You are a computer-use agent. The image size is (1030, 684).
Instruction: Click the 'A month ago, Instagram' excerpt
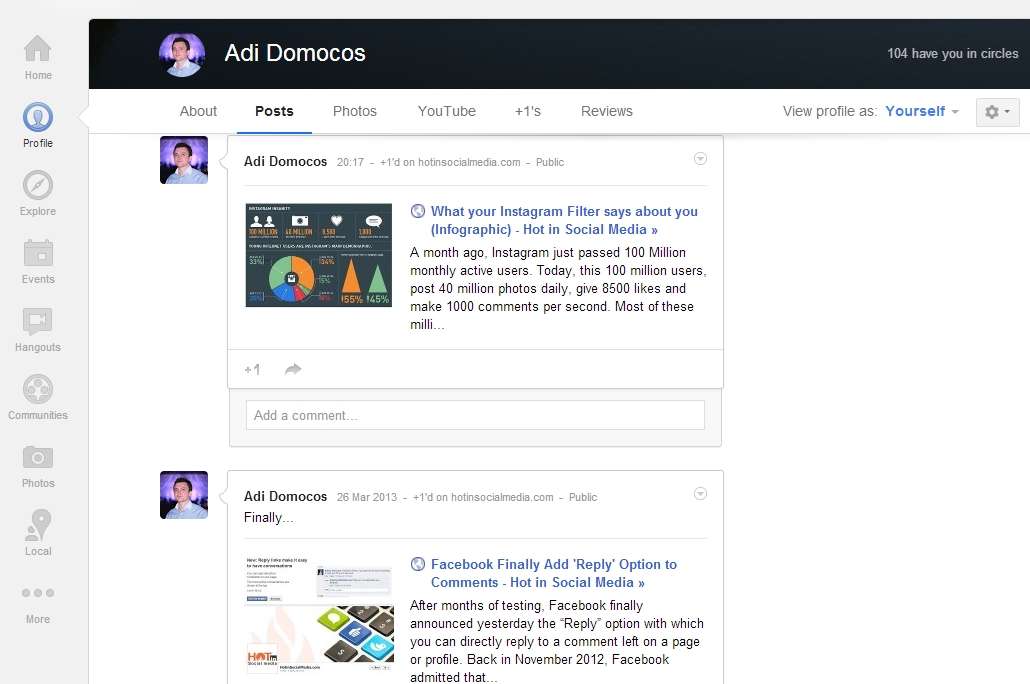558,288
